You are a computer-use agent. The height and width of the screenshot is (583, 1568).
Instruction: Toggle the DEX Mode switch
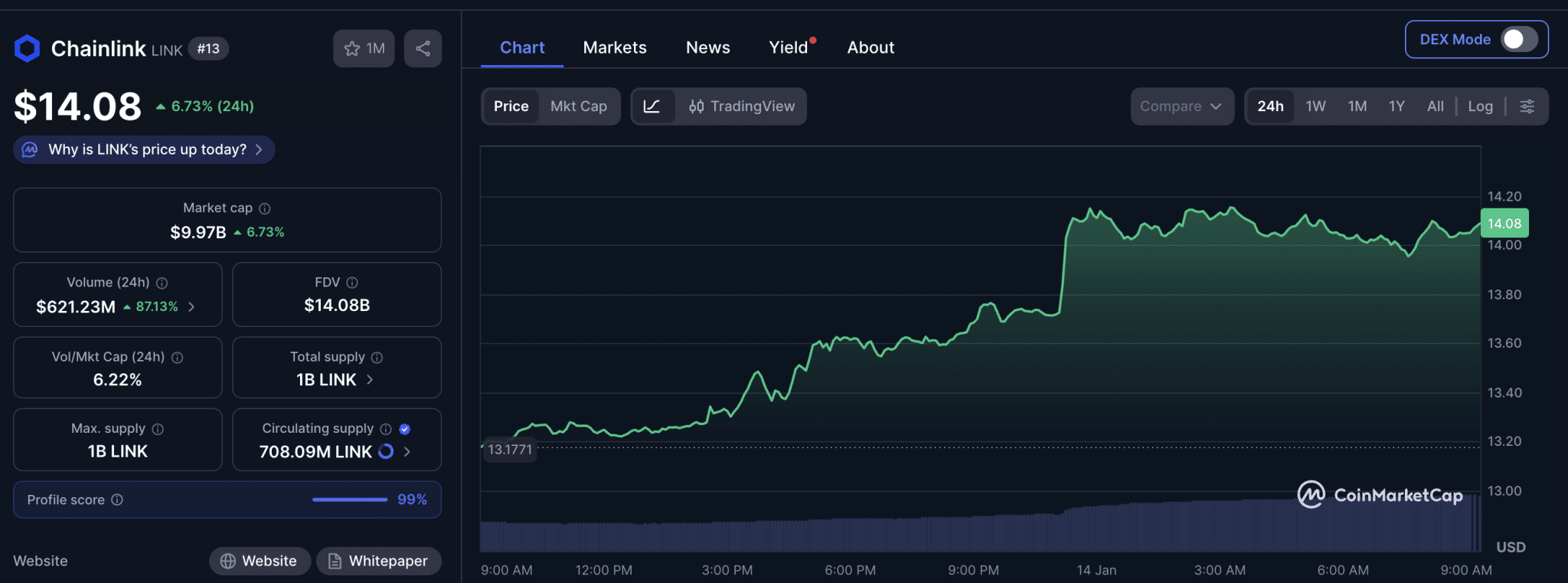tap(1518, 39)
